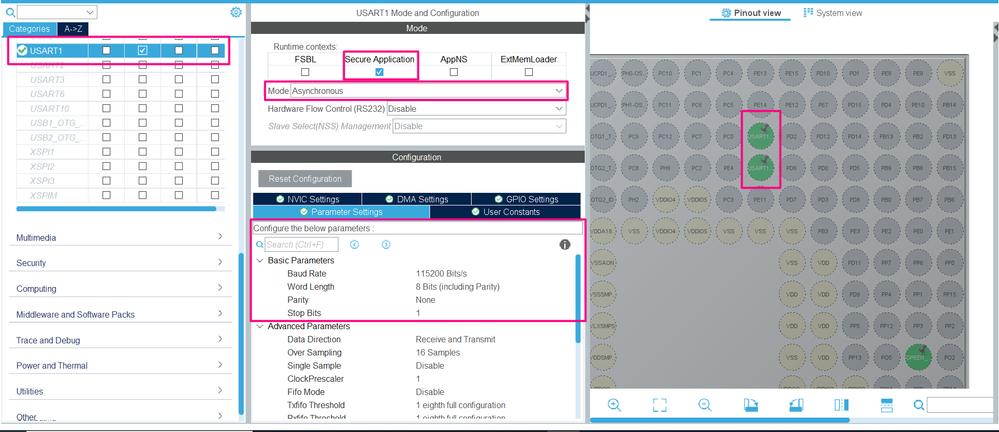Viewport: 999px width, 432px height.
Task: Switch to the A->Z tab
Action: click(x=73, y=29)
